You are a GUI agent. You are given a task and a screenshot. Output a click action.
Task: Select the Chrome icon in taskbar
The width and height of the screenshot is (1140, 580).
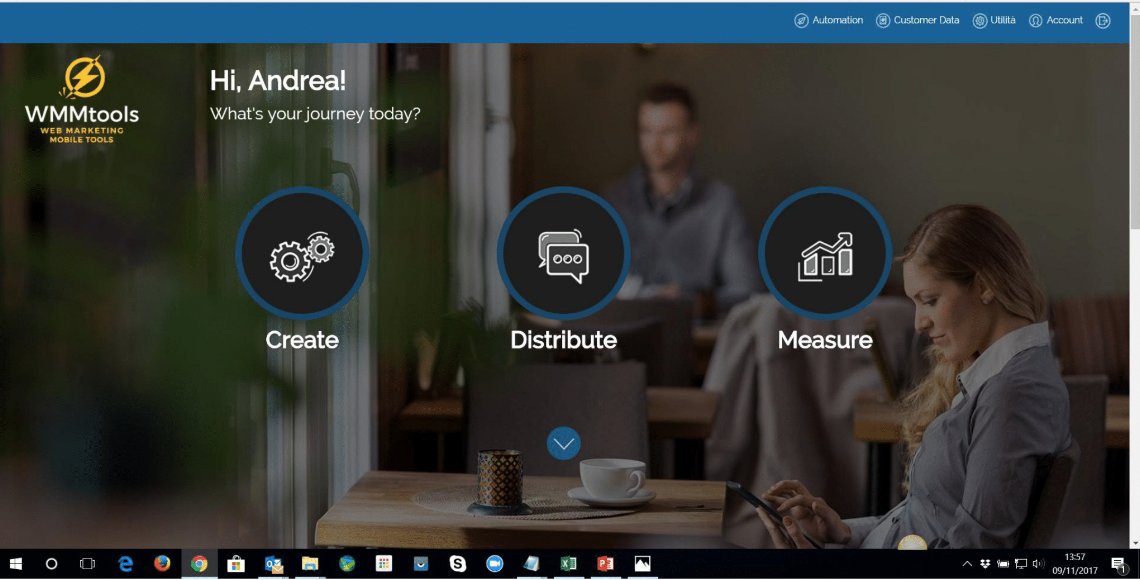(x=199, y=564)
